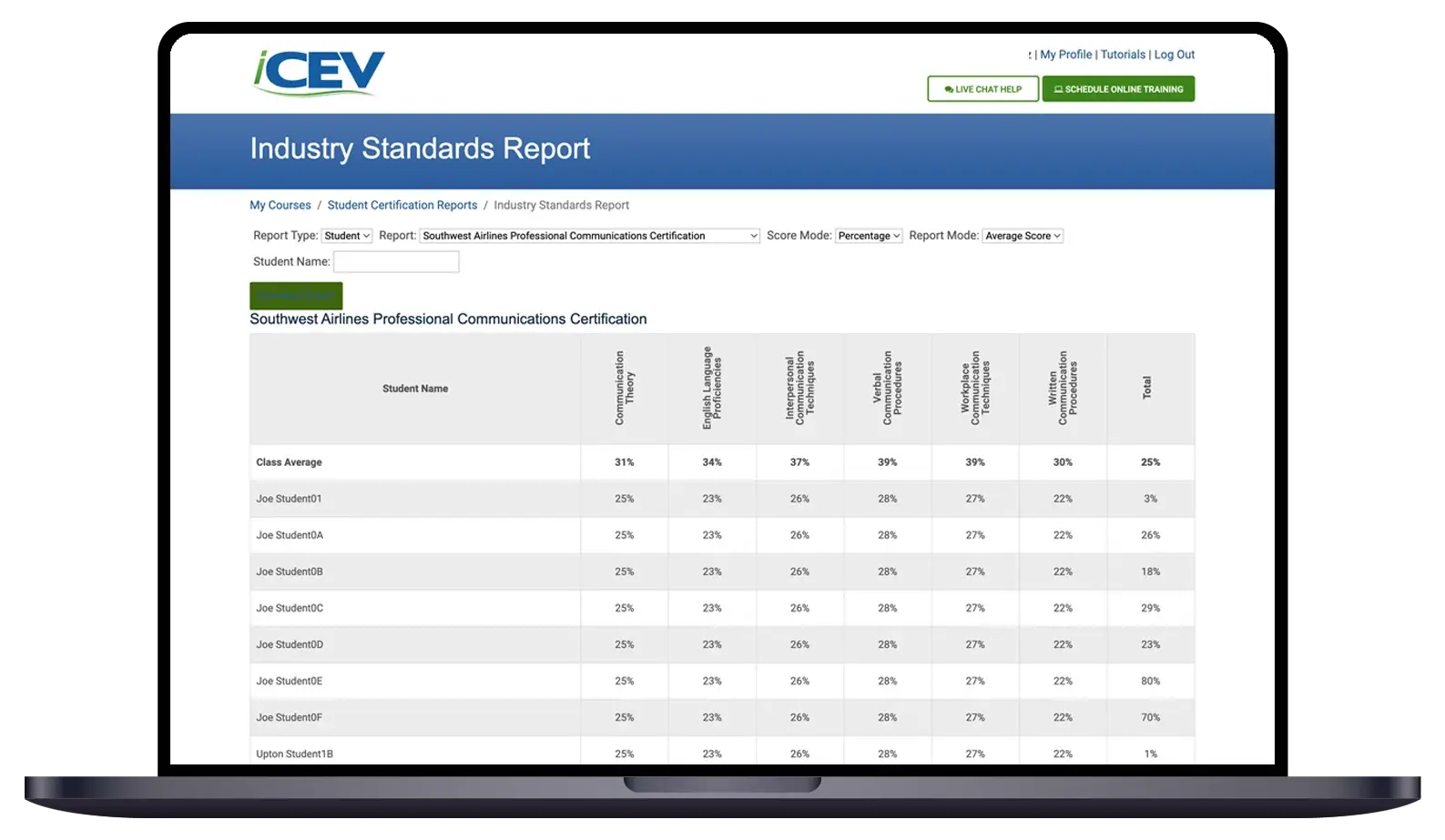
Task: Go to My Courses breadcrumb
Action: pyautogui.click(x=280, y=206)
